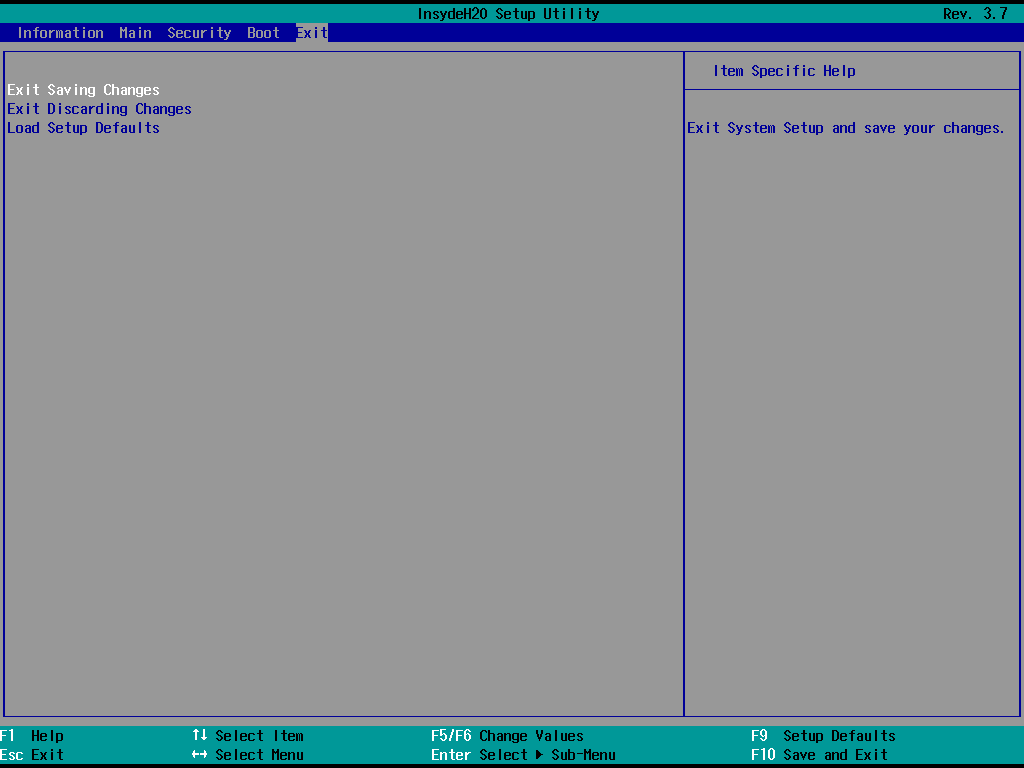The image size is (1024, 768).
Task: Click the F5/F6 Change Values hint
Action: [507, 735]
